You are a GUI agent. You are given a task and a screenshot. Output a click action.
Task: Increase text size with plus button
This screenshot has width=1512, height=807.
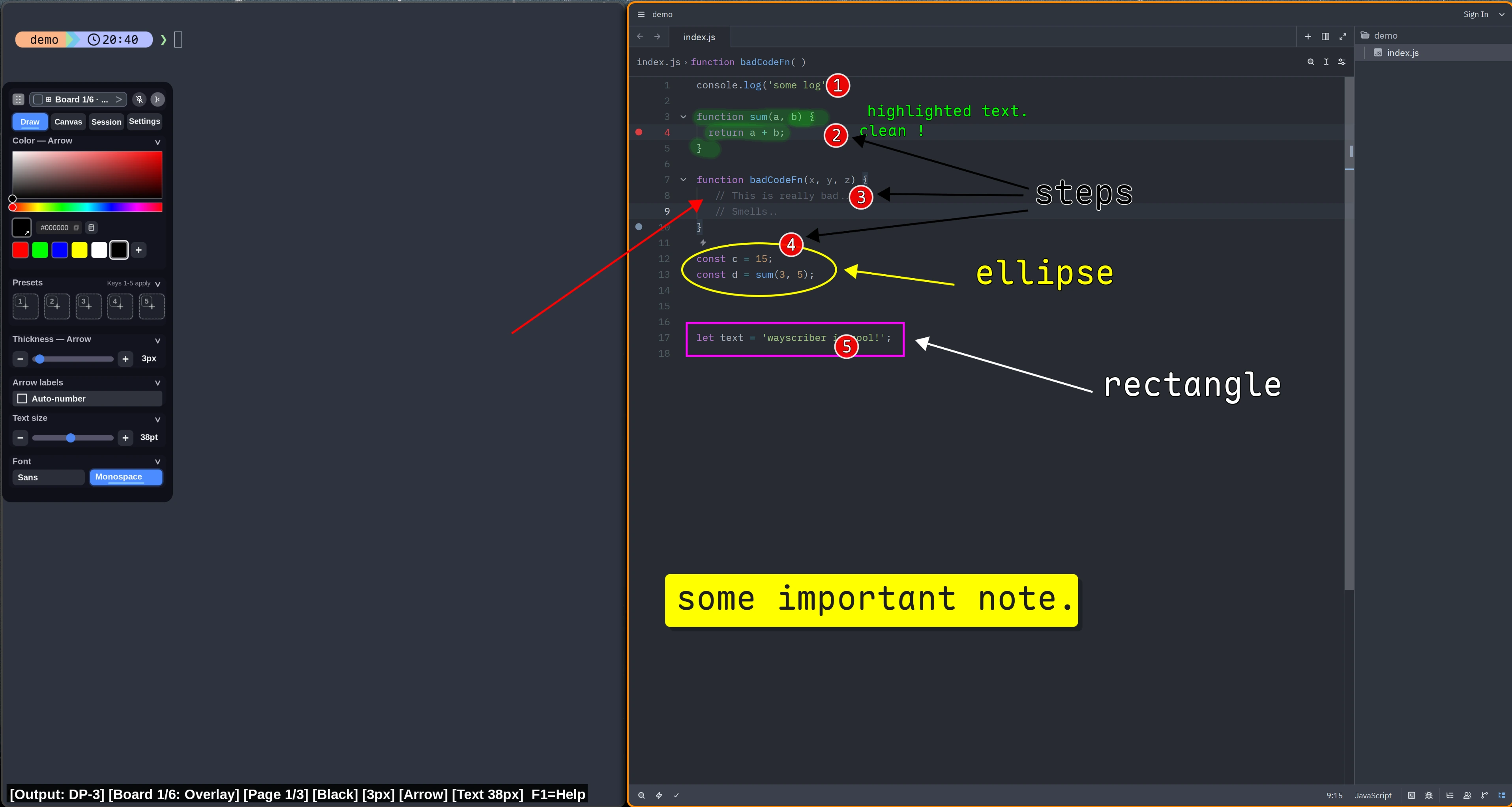pos(125,438)
